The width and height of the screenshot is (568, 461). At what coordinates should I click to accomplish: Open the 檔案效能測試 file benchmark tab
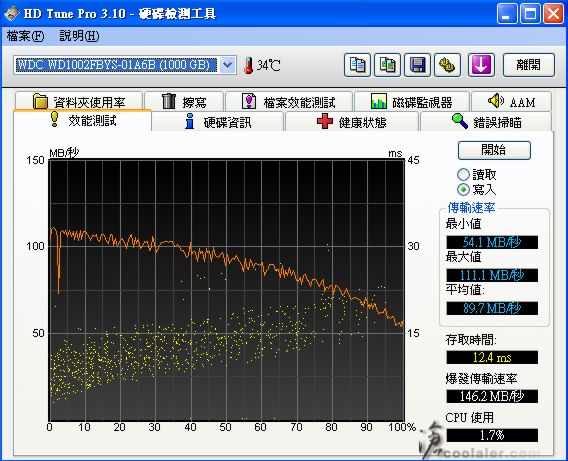(x=289, y=101)
